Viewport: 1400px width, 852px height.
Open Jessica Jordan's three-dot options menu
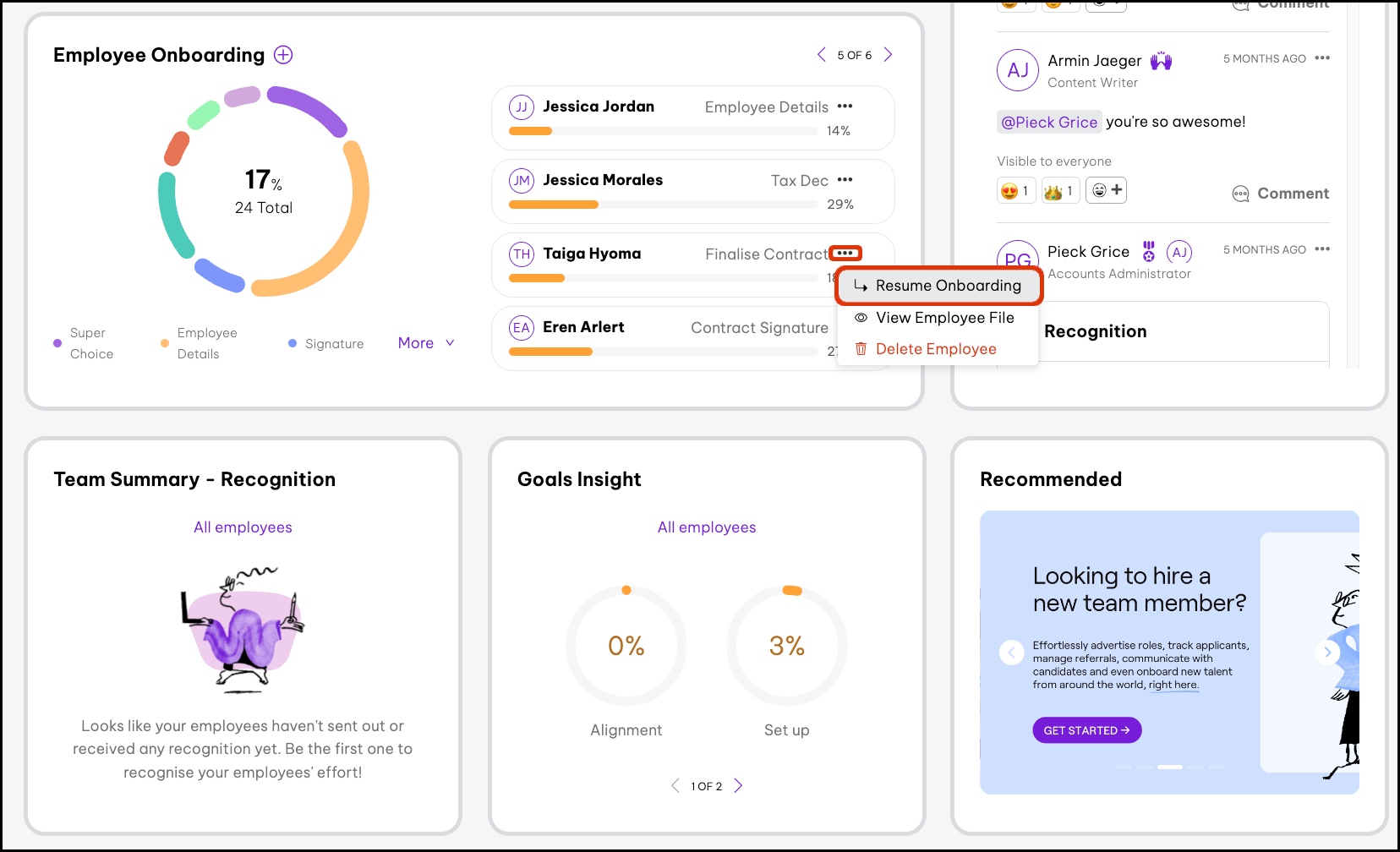pos(845,106)
